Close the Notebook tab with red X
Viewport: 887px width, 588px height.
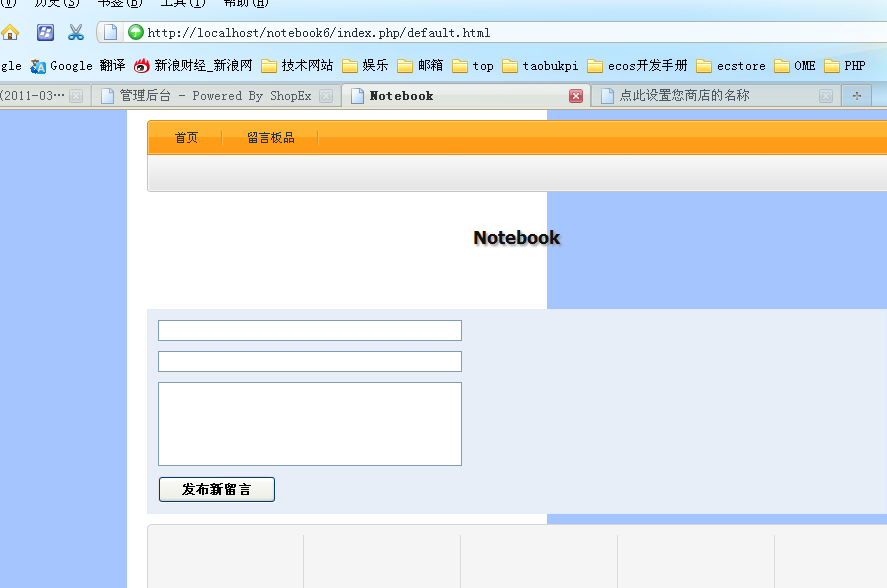coord(576,96)
